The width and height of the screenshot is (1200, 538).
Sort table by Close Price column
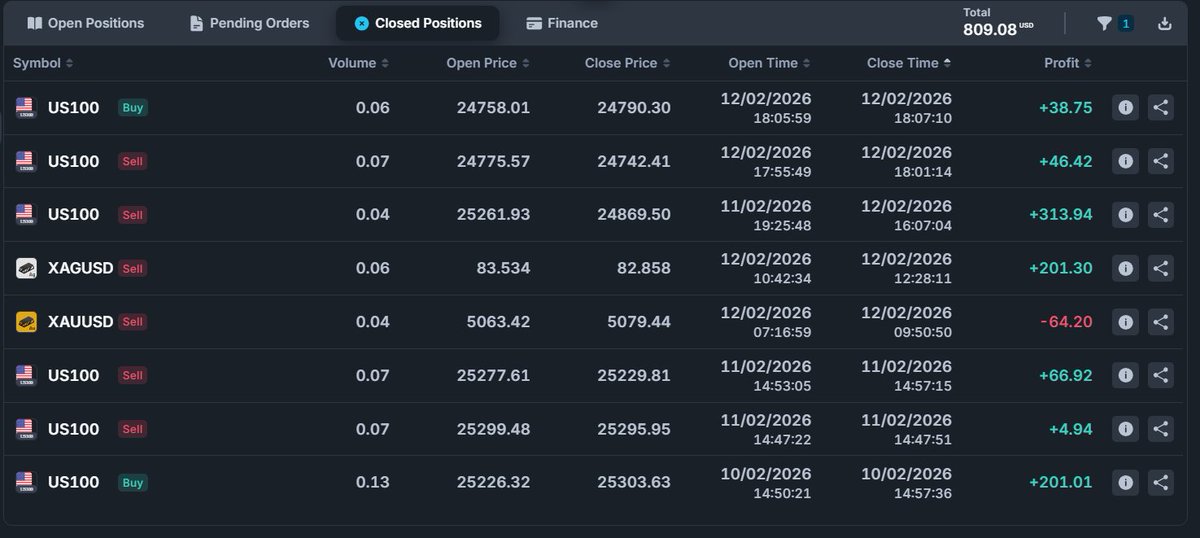[x=627, y=63]
